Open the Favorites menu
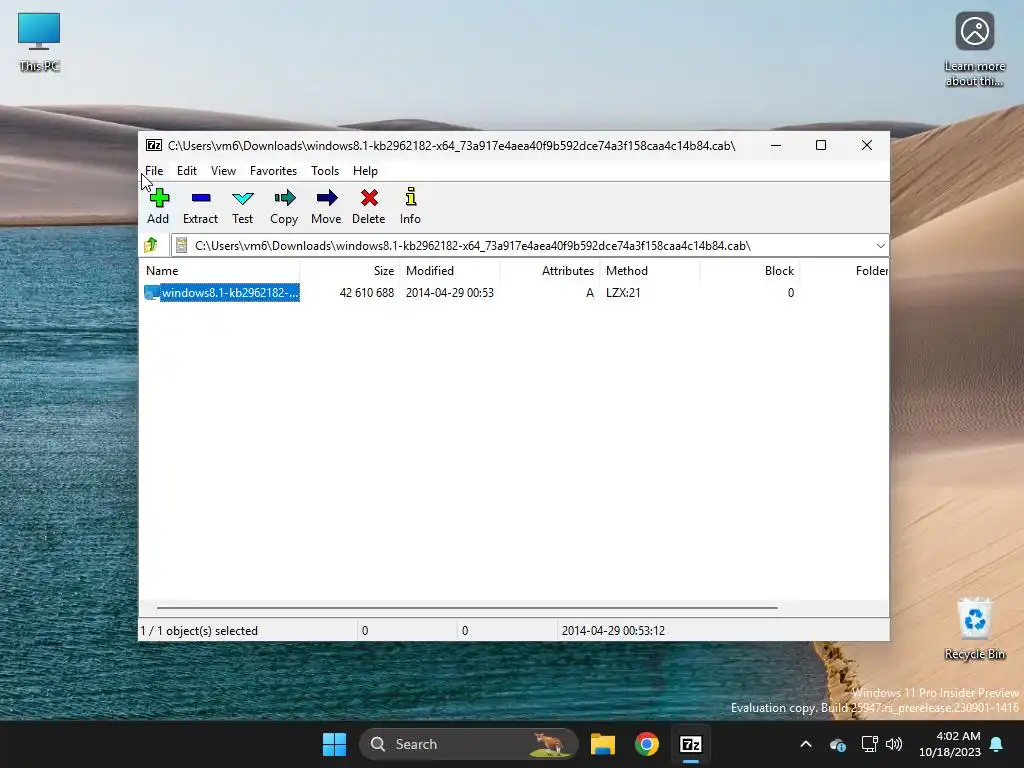Viewport: 1024px width, 768px height. tap(273, 170)
